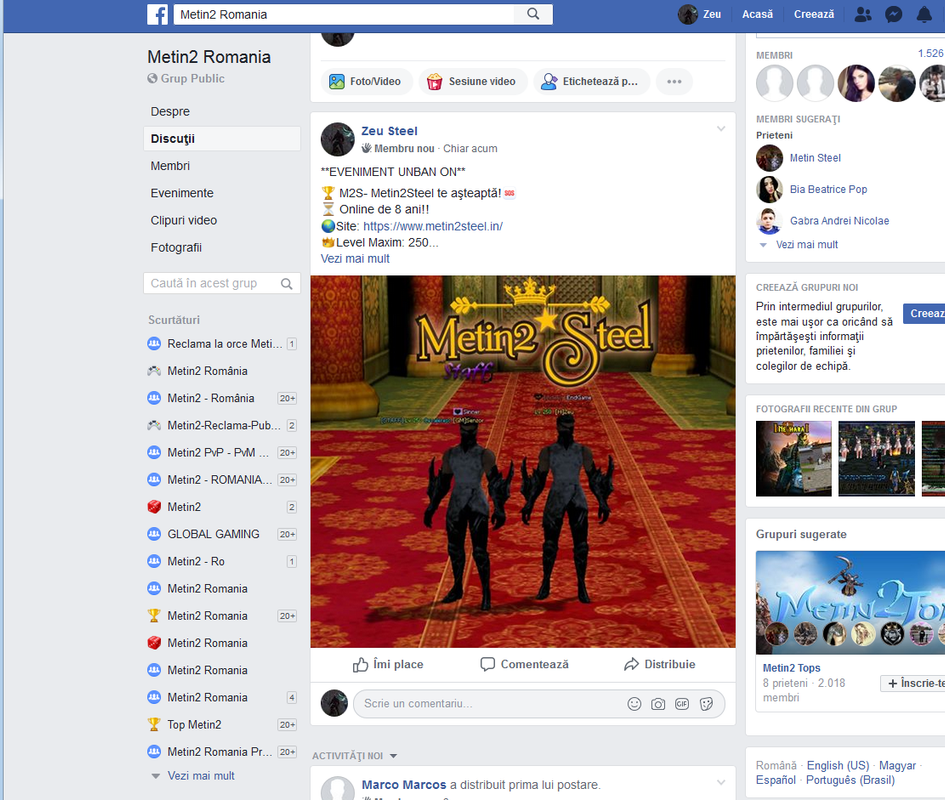This screenshot has width=945, height=800.
Task: Switch language to English (US)
Action: coord(838,766)
